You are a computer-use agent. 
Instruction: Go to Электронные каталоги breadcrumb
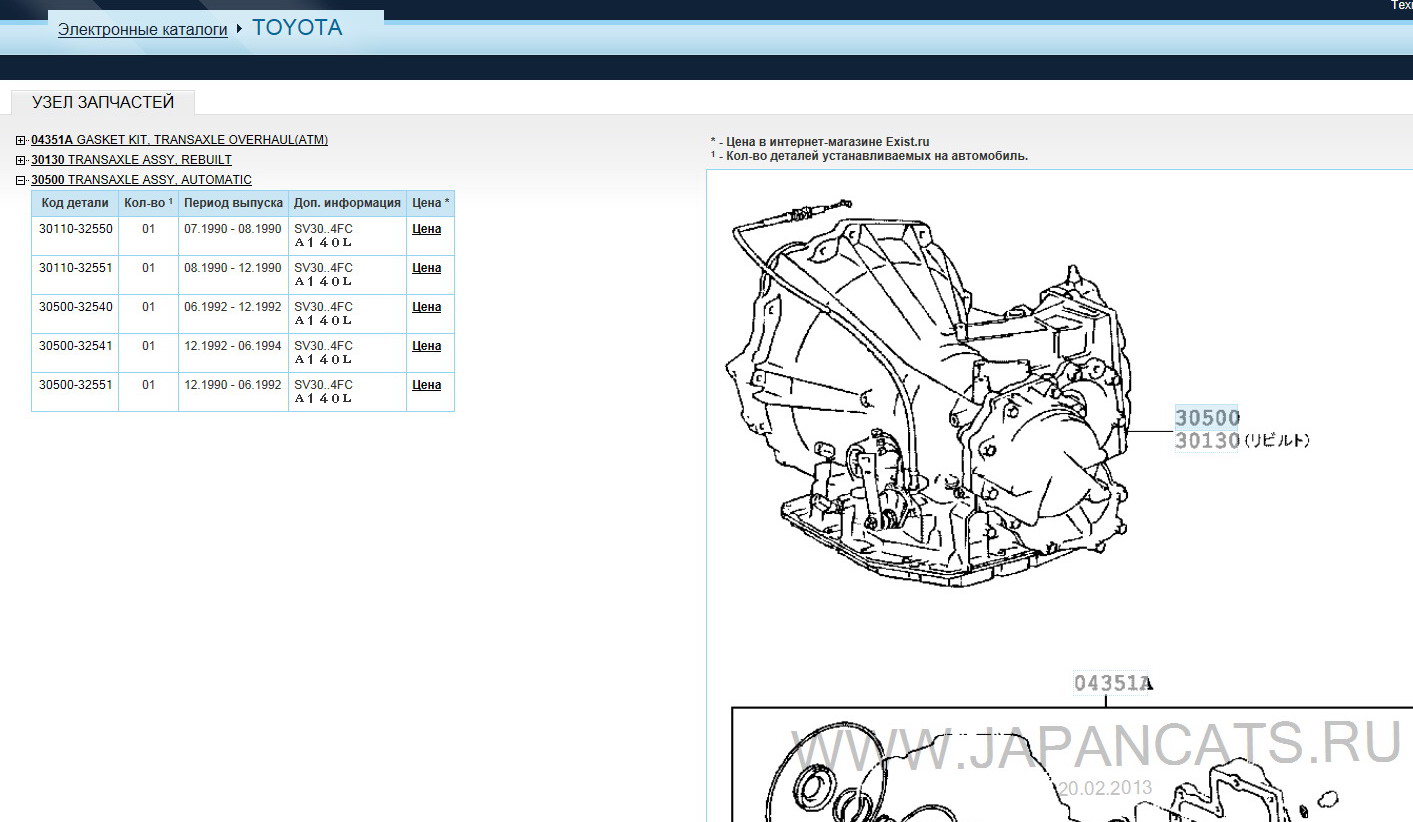pyautogui.click(x=143, y=30)
